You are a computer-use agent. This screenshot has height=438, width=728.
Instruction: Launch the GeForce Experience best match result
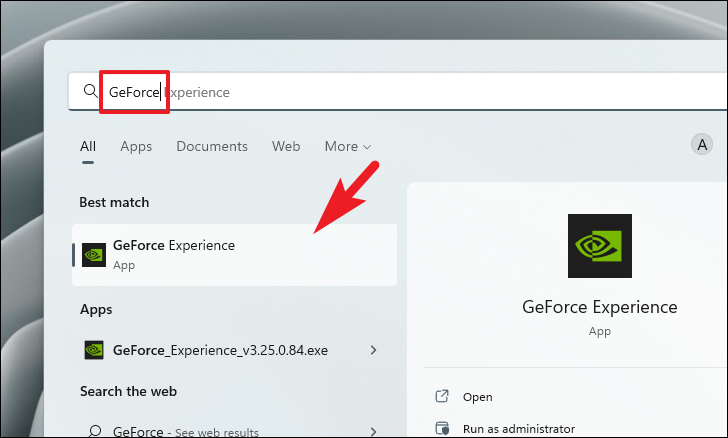click(x=234, y=255)
